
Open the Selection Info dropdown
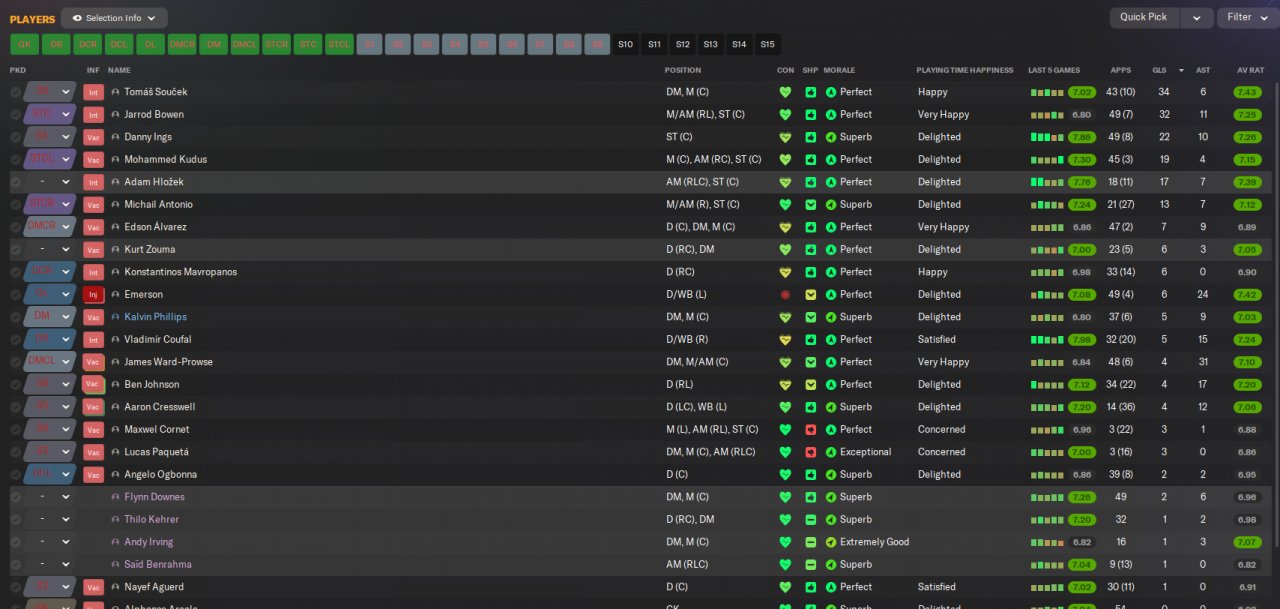[x=114, y=18]
